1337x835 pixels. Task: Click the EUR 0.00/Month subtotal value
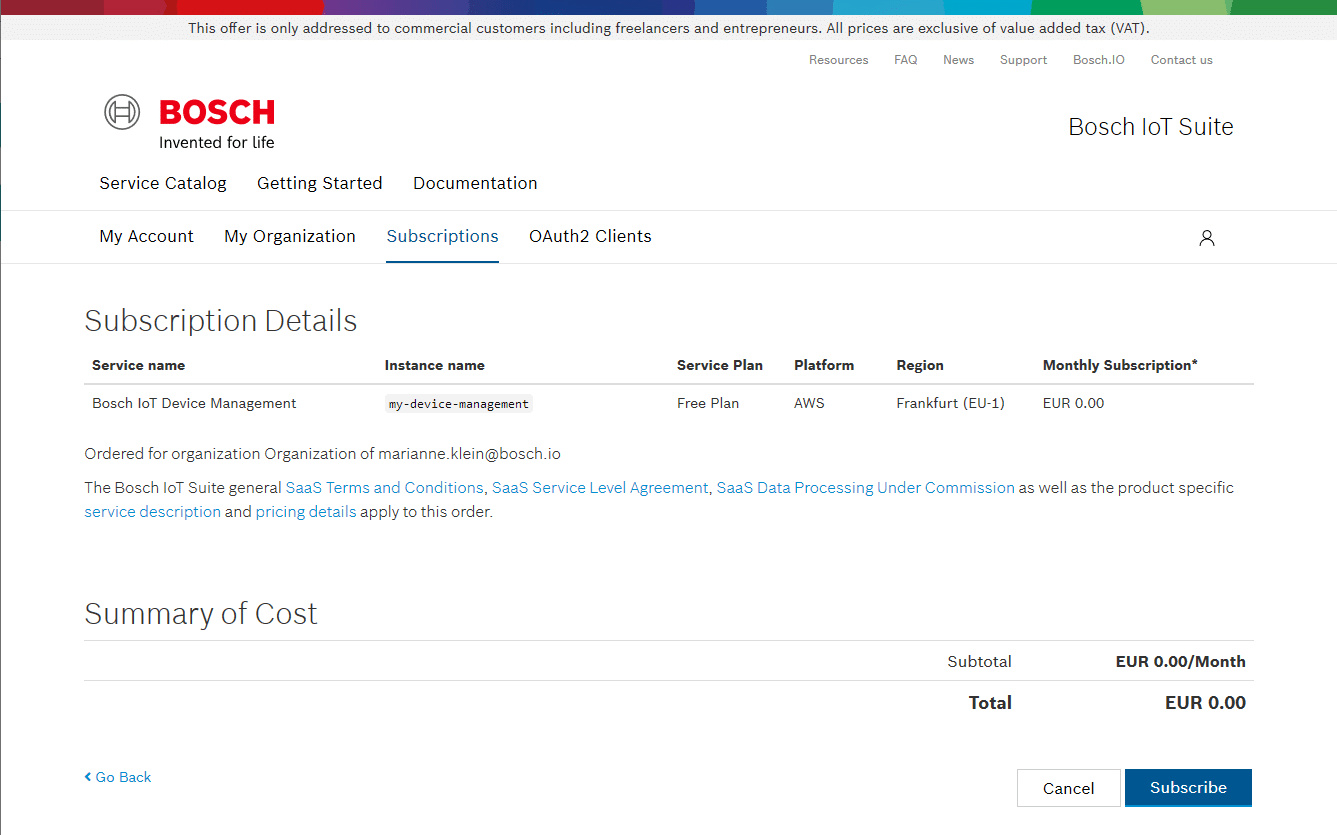(x=1181, y=661)
